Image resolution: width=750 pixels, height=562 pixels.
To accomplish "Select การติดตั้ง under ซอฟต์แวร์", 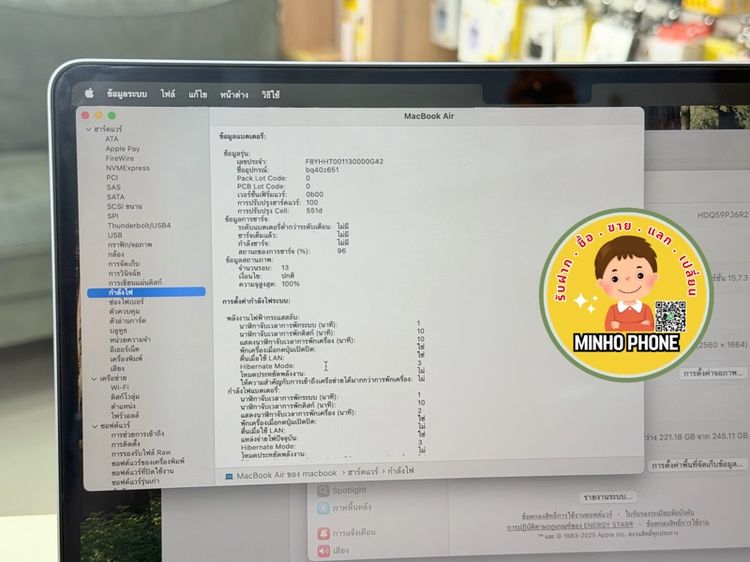I will click(x=125, y=444).
